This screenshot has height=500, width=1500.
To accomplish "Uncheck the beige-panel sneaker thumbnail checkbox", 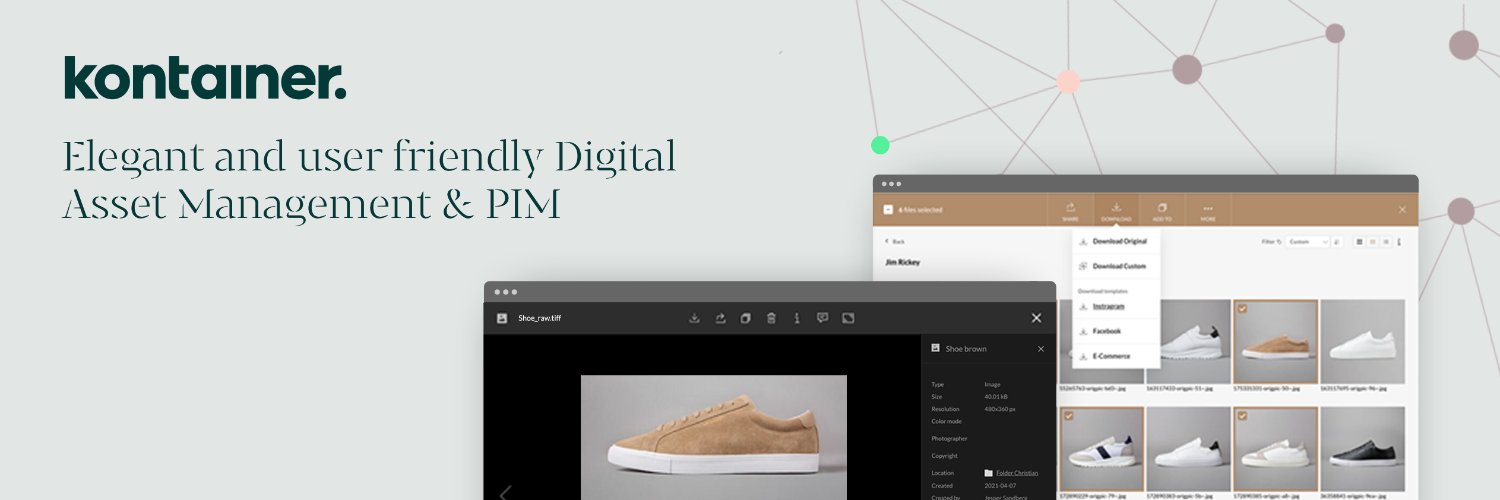I will (1242, 415).
